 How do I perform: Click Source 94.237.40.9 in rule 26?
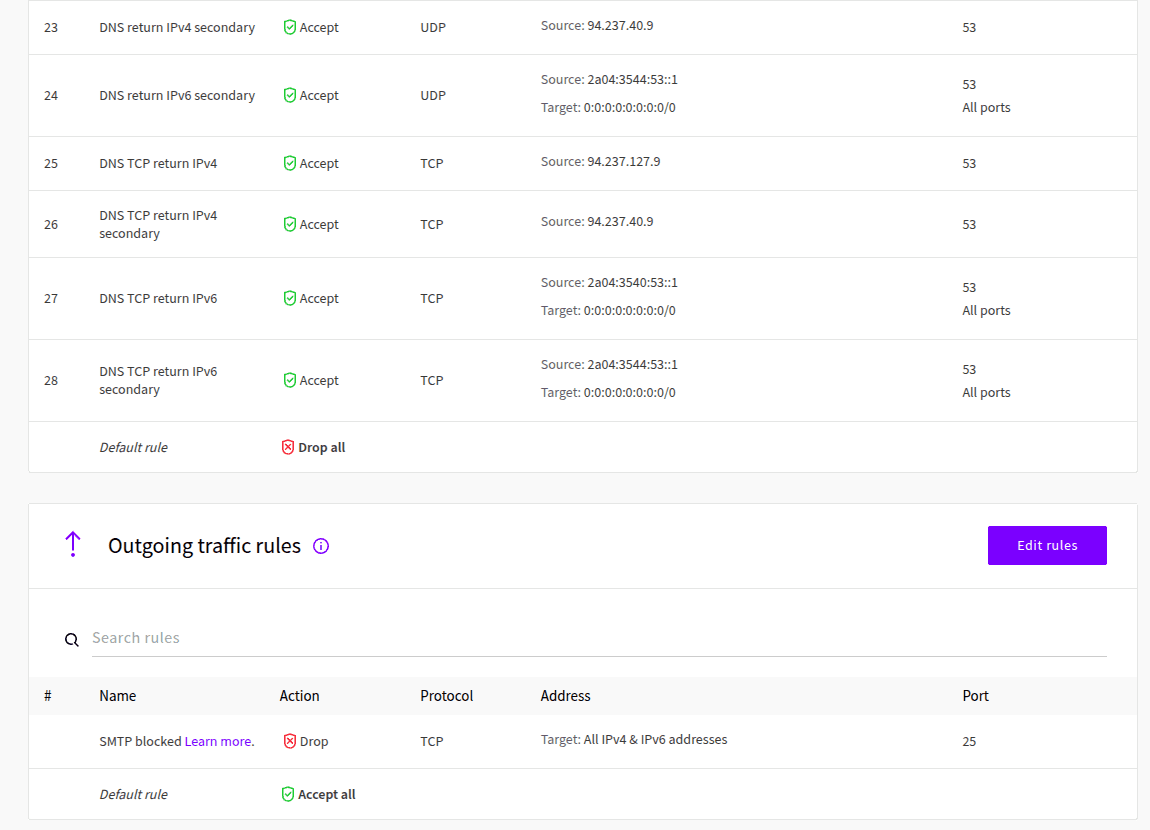(597, 221)
